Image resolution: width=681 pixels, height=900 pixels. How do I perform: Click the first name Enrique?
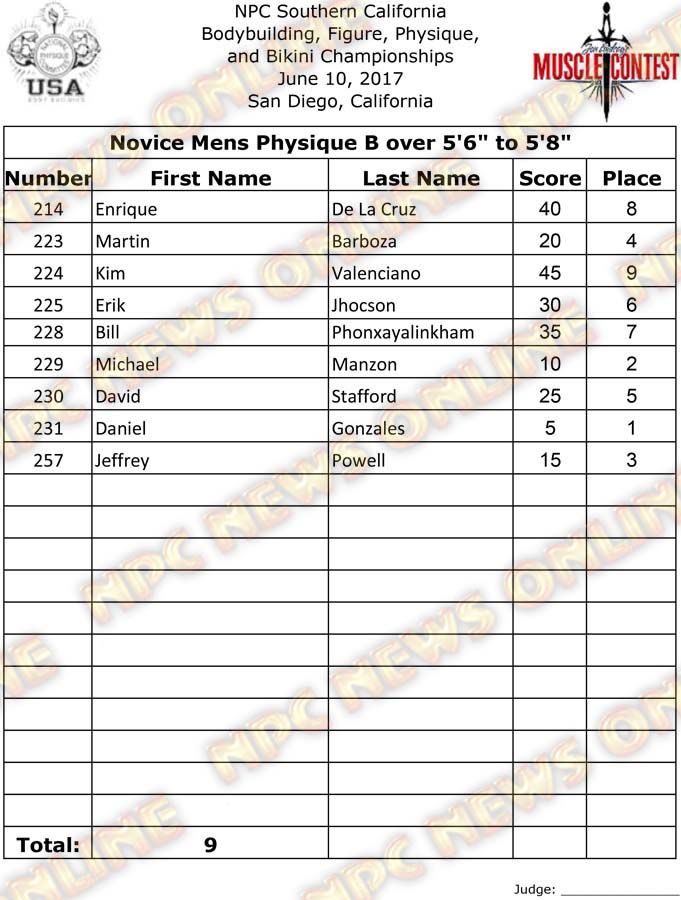pos(126,210)
